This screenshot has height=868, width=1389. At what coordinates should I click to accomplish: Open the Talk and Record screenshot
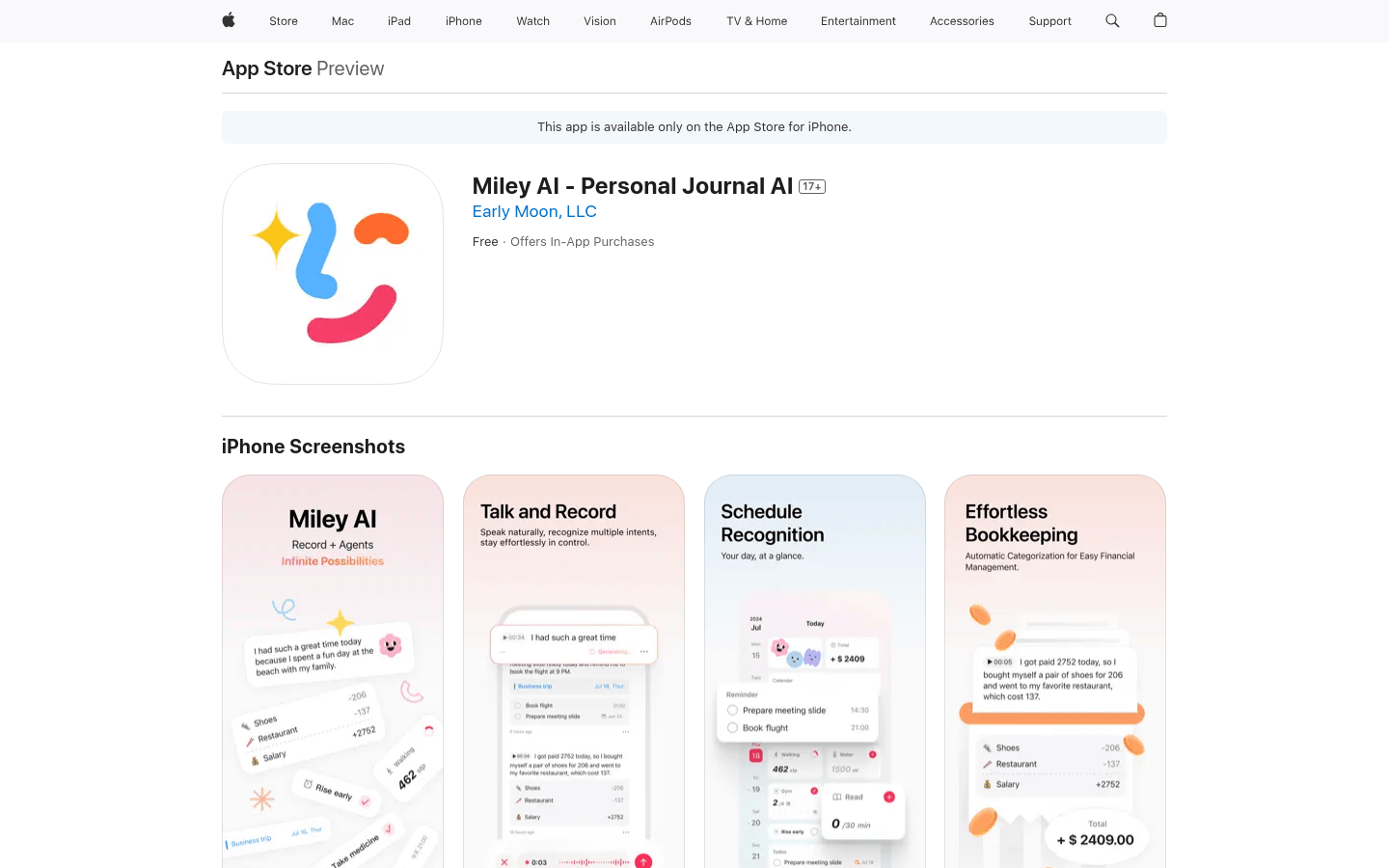pyautogui.click(x=574, y=671)
